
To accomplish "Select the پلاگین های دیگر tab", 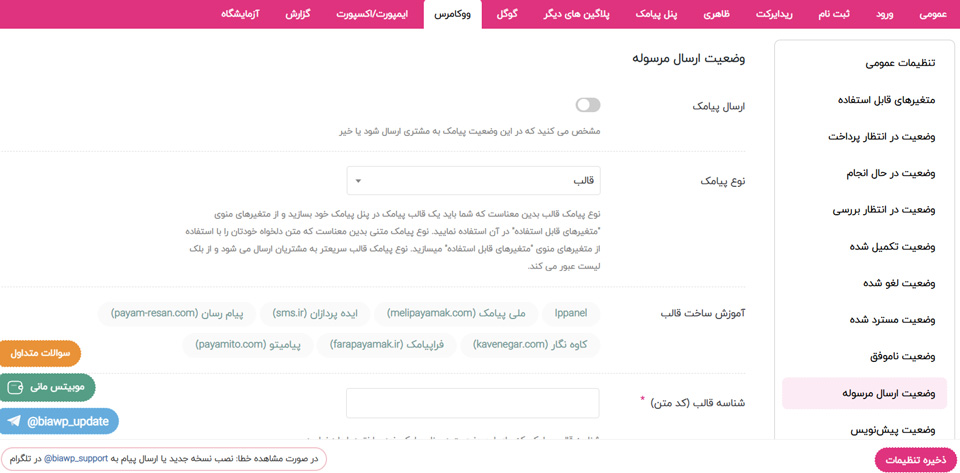I will tap(577, 14).
